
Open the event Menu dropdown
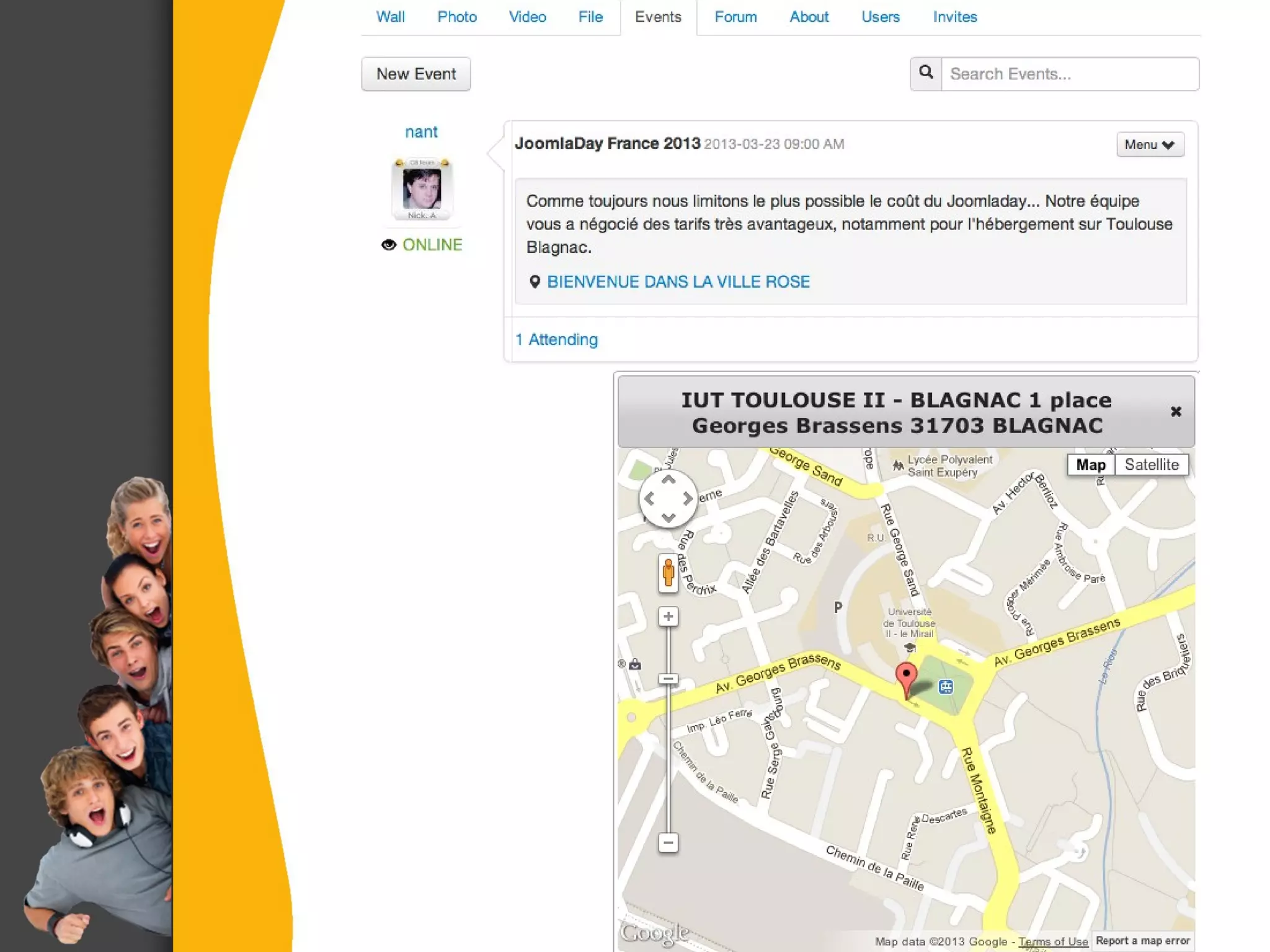[1149, 144]
